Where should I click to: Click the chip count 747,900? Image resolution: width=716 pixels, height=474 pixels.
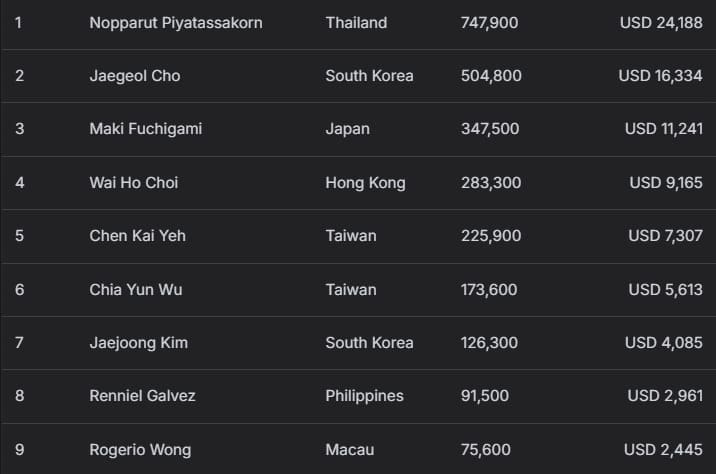pos(489,22)
